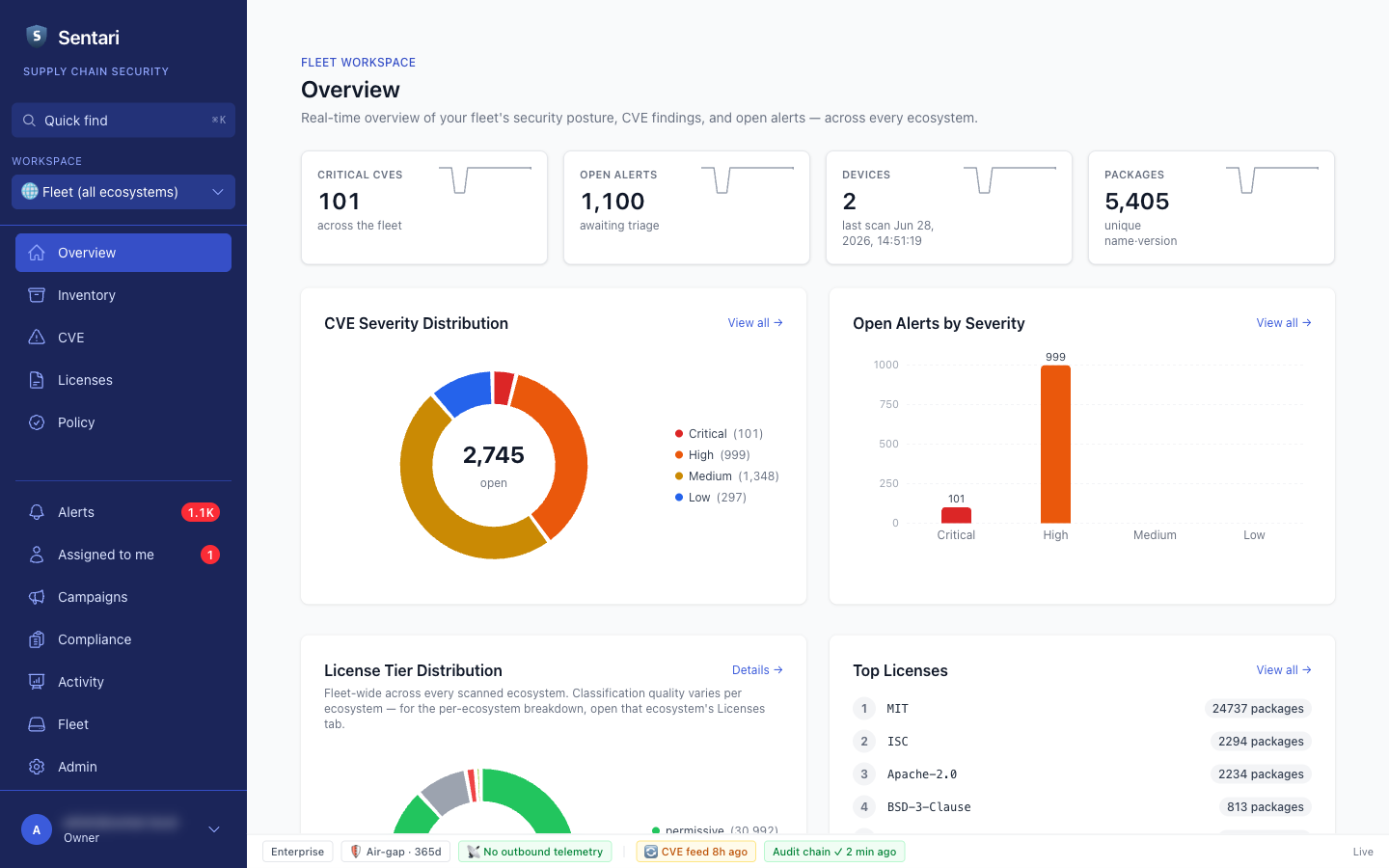Click the Assigned to me person icon
Image resolution: width=1389 pixels, height=868 pixels.
click(x=37, y=555)
